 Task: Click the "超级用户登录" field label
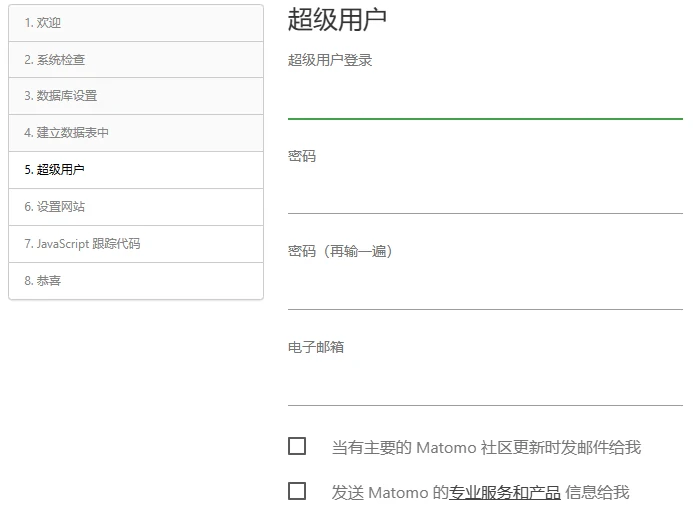[330, 60]
